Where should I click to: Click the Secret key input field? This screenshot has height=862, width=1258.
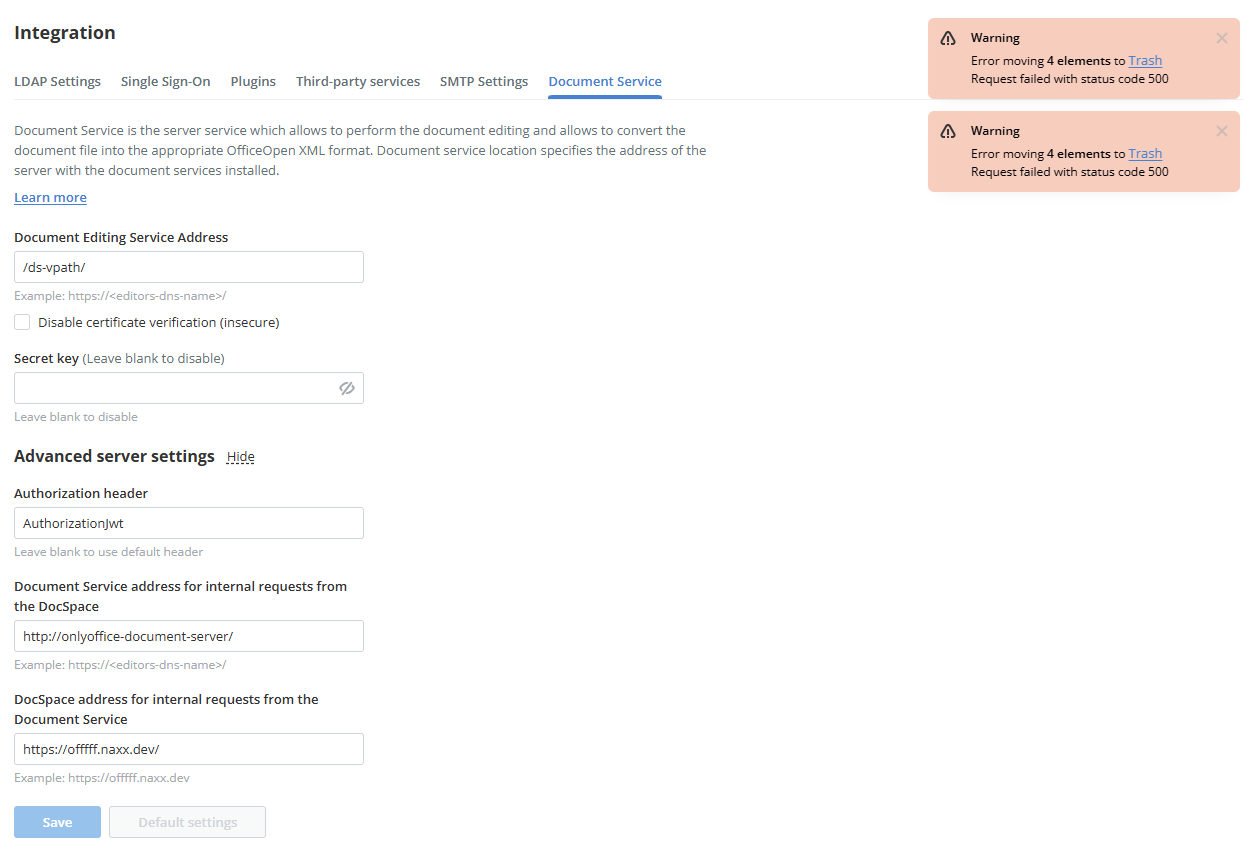(x=175, y=388)
